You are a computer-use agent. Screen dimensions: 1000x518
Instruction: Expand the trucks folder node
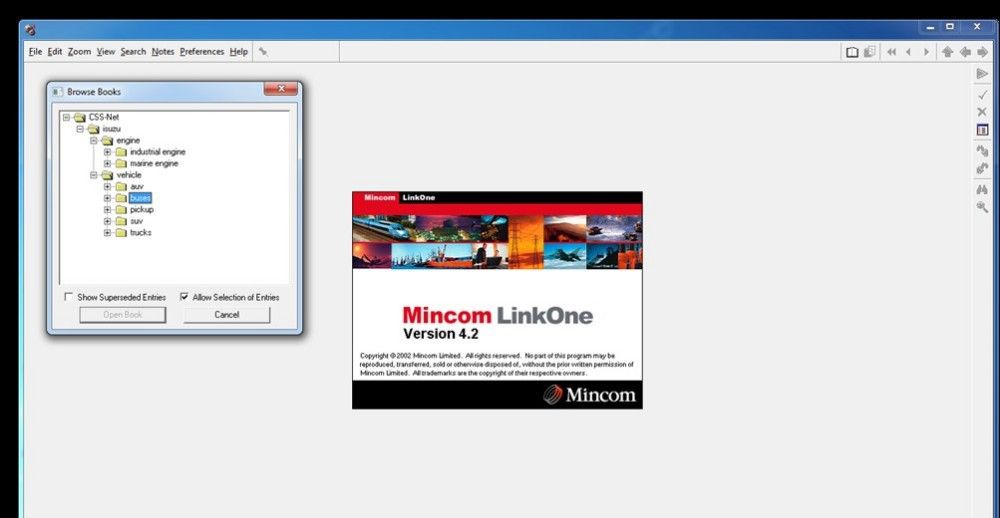click(x=107, y=233)
